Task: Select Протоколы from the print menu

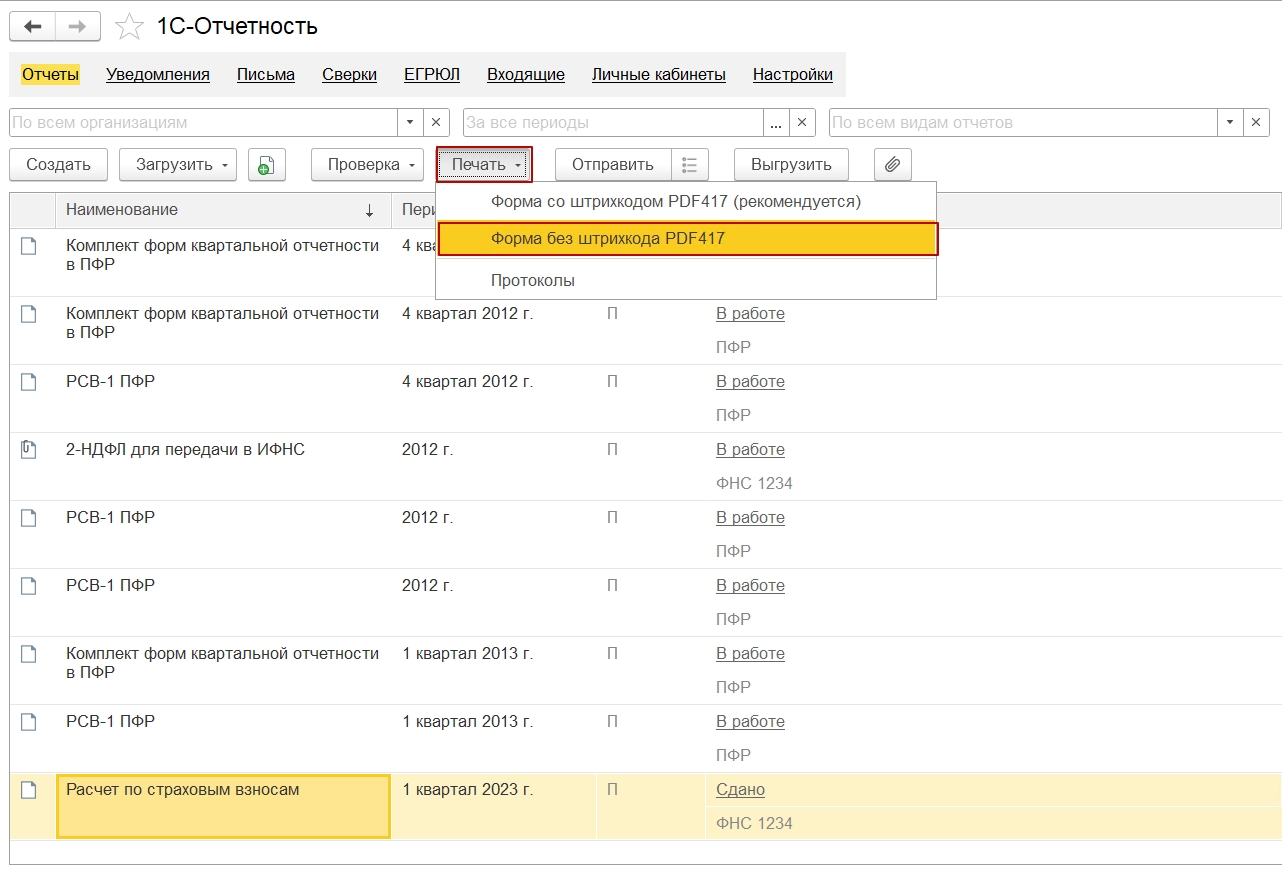Action: click(x=686, y=281)
